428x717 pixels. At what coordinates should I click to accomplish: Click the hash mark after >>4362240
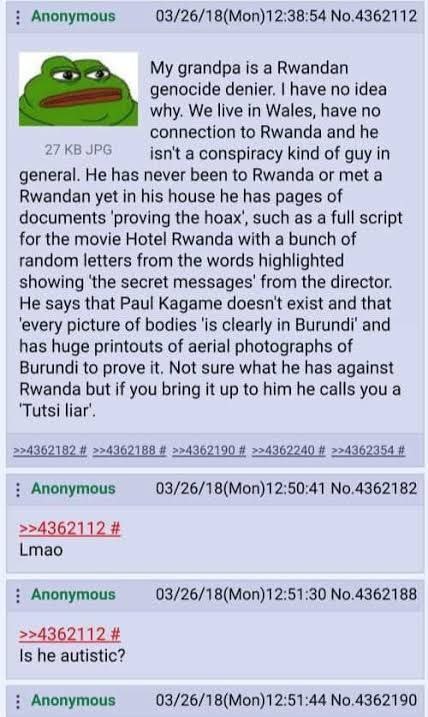click(321, 450)
